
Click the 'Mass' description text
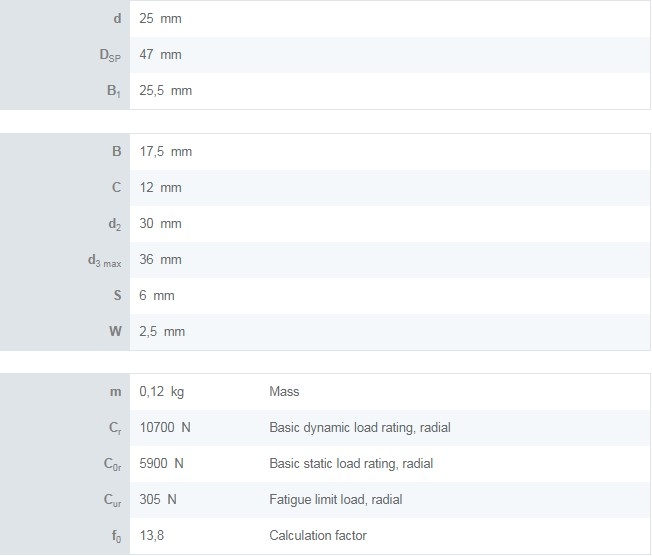coord(284,391)
